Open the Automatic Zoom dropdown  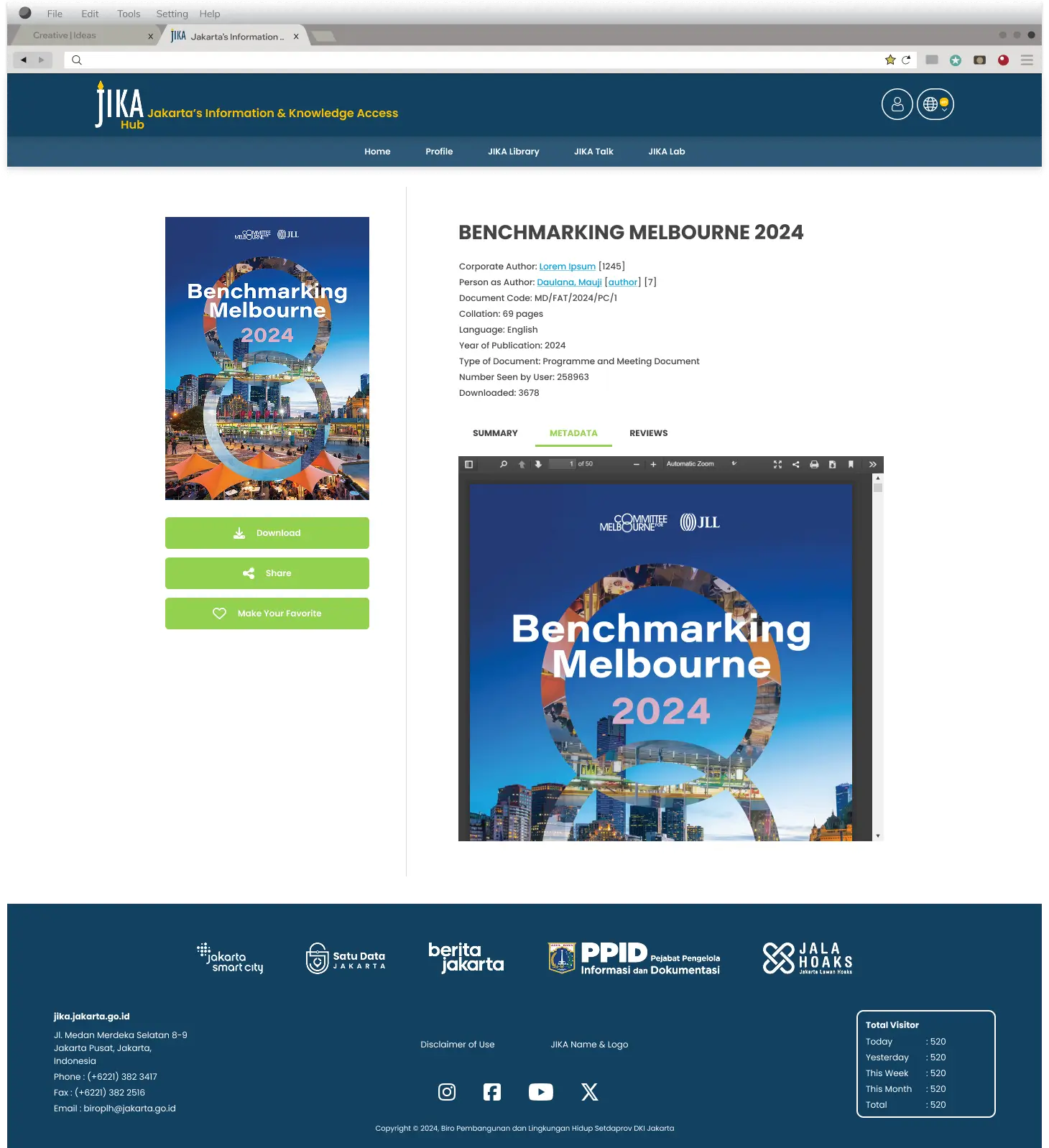point(701,464)
